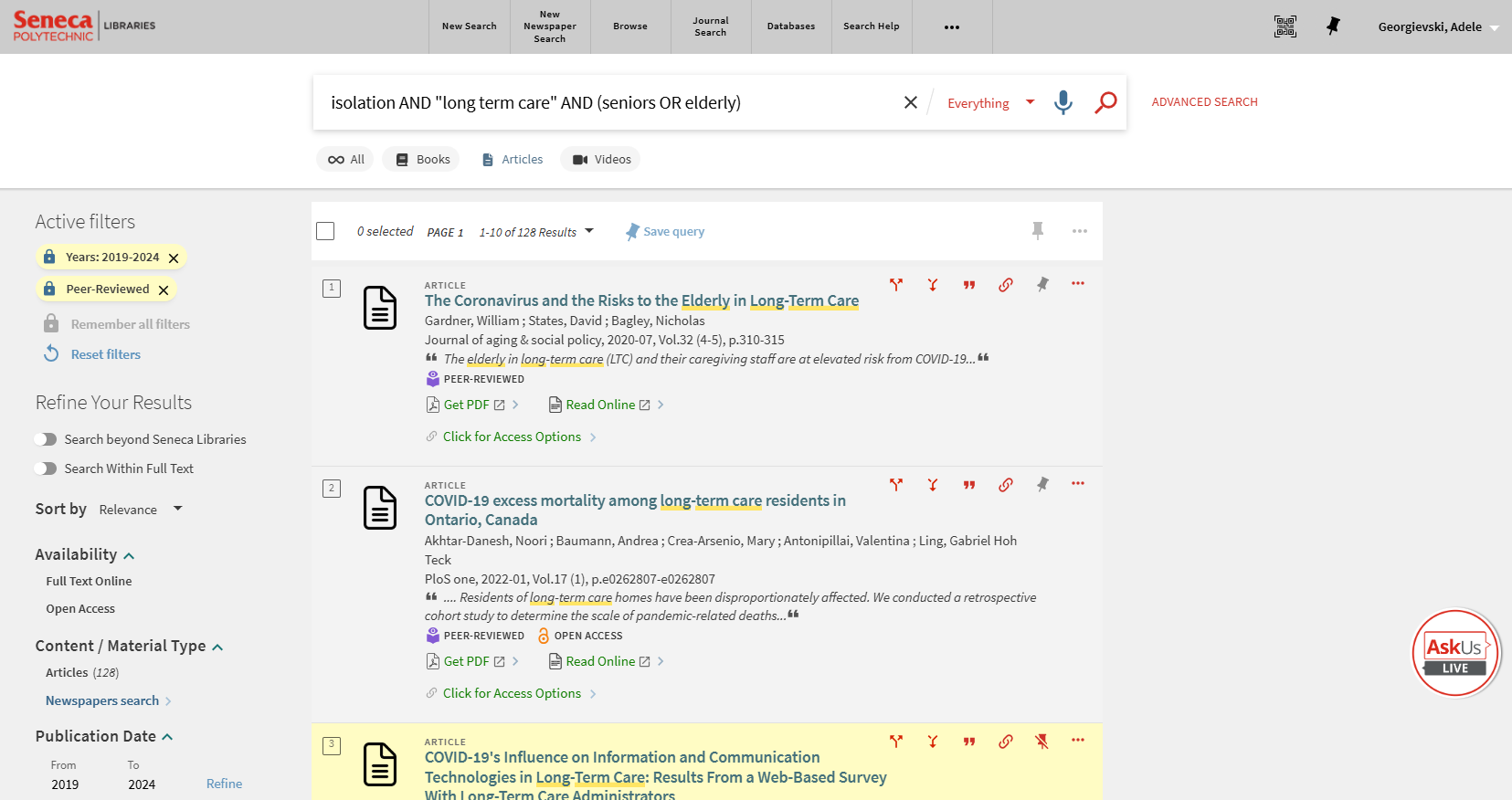The width and height of the screenshot is (1512, 800).
Task: Click Reset filters link
Action: click(x=105, y=354)
